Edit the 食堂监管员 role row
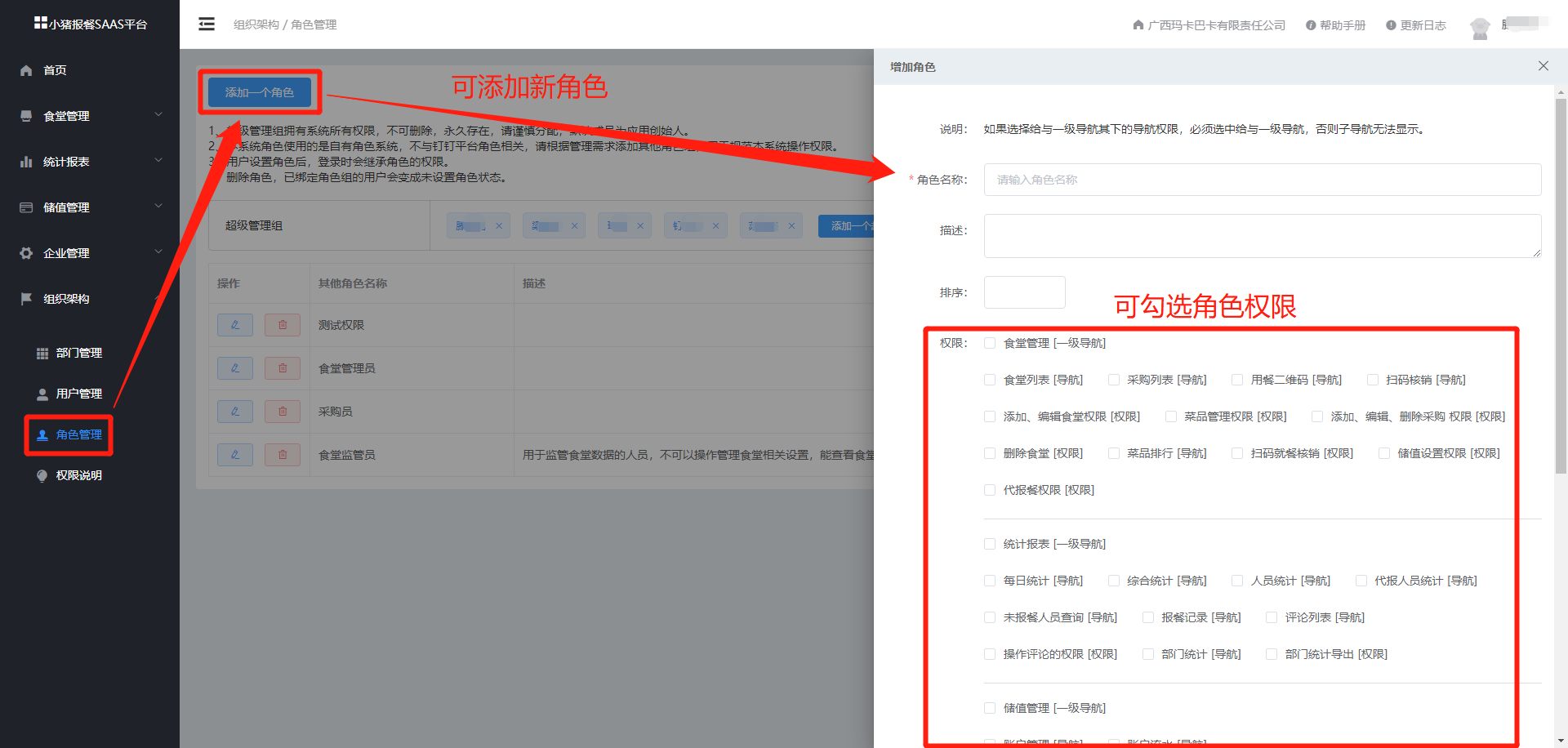 coord(235,455)
